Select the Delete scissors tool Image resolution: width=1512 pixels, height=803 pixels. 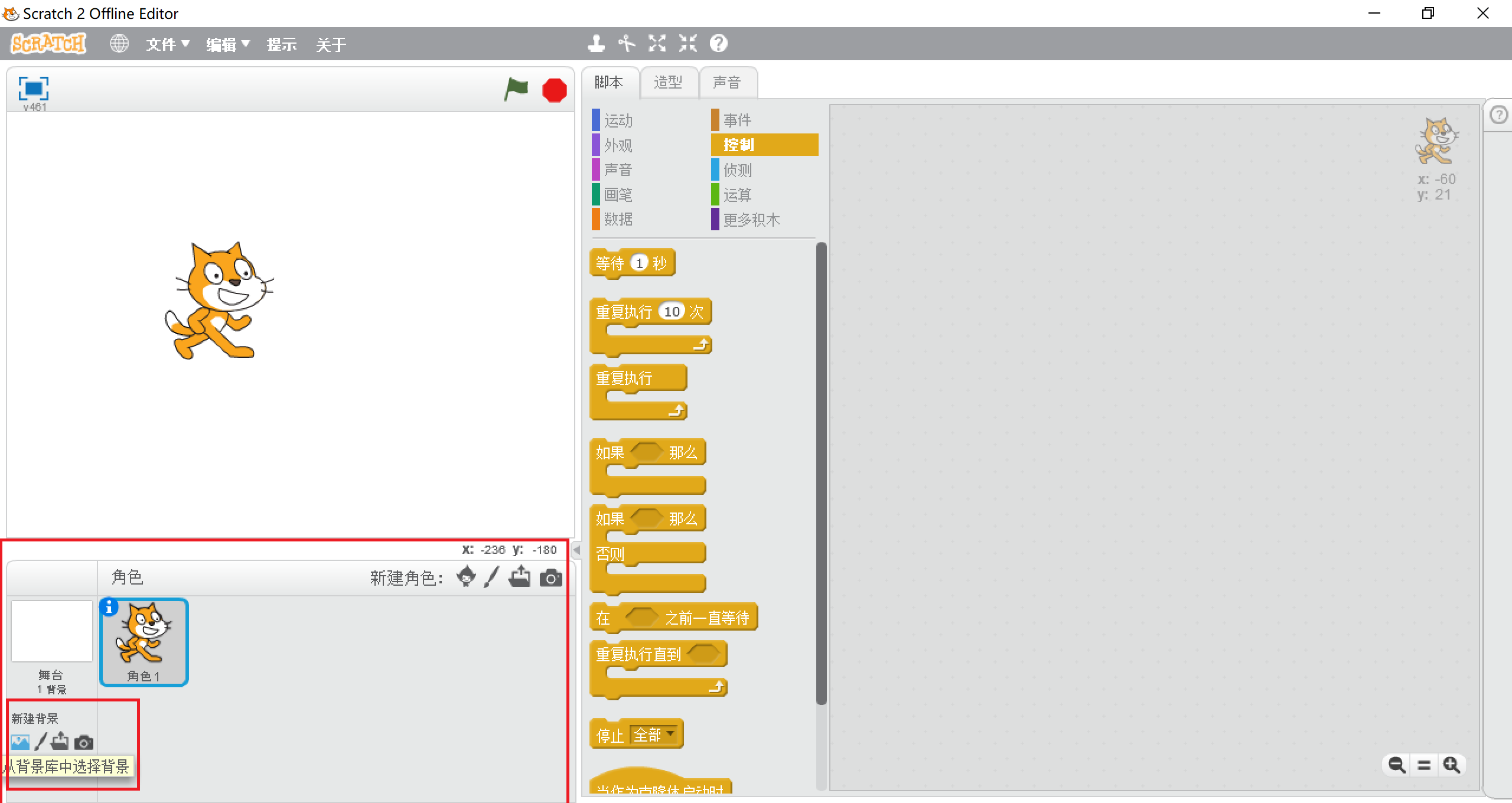pos(627,43)
